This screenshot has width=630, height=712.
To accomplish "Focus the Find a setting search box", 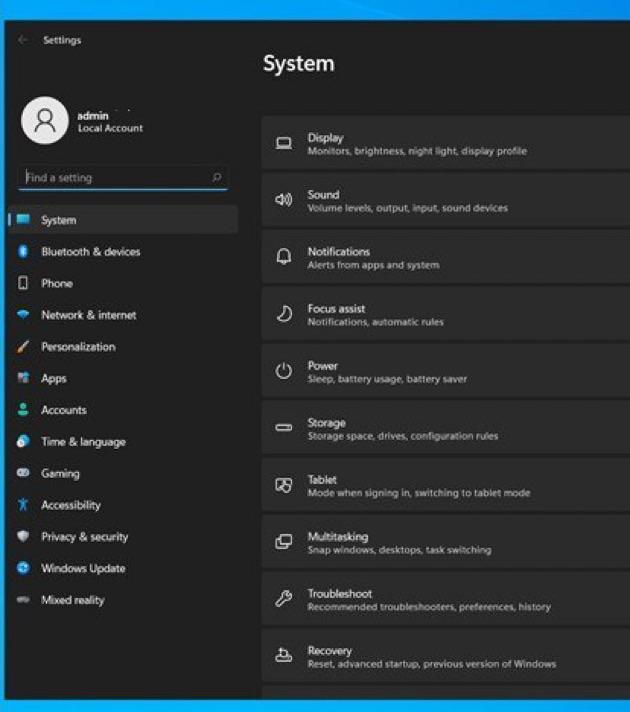I will coord(123,178).
